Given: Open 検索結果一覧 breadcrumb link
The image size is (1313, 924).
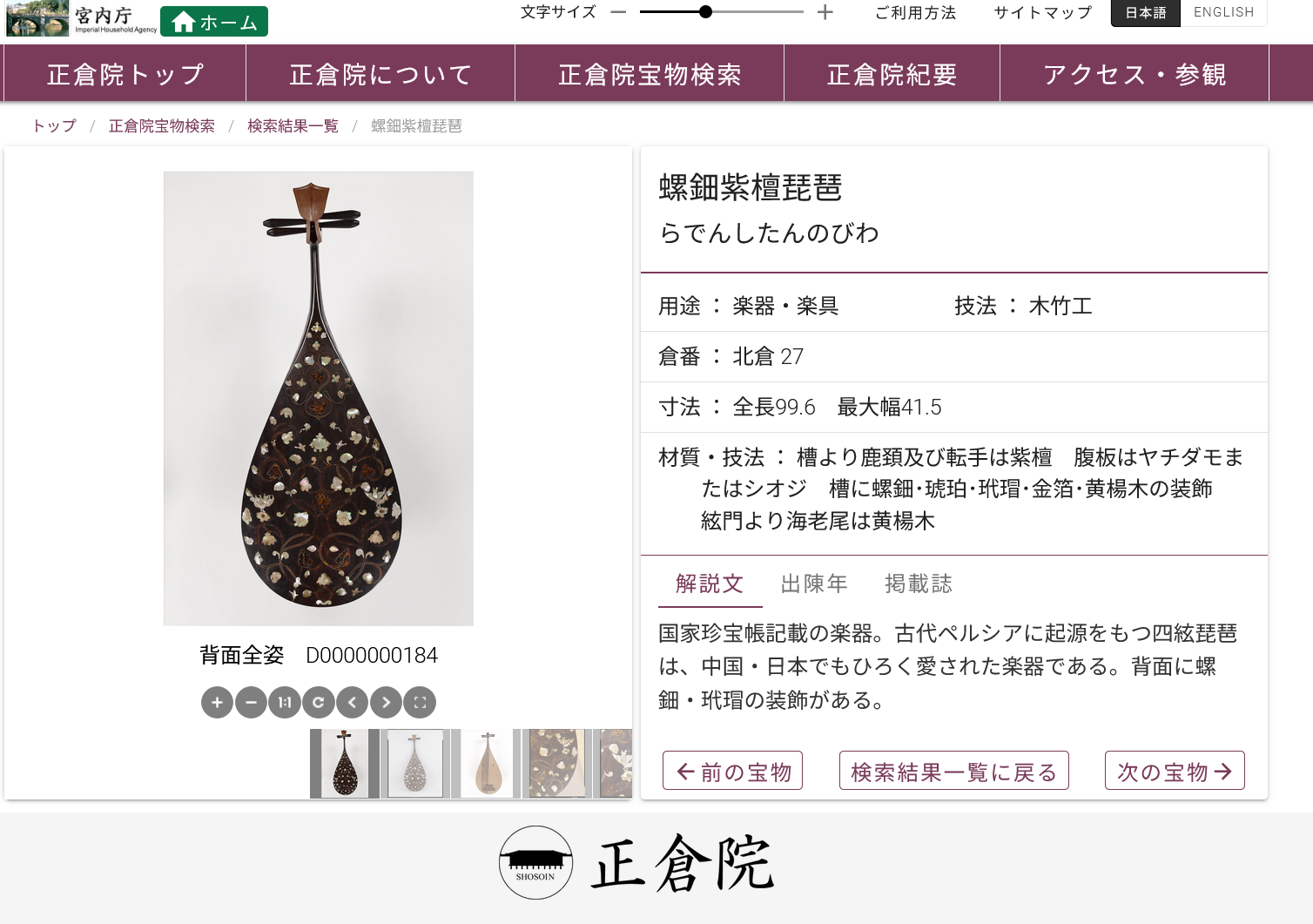Looking at the screenshot, I should 293,126.
